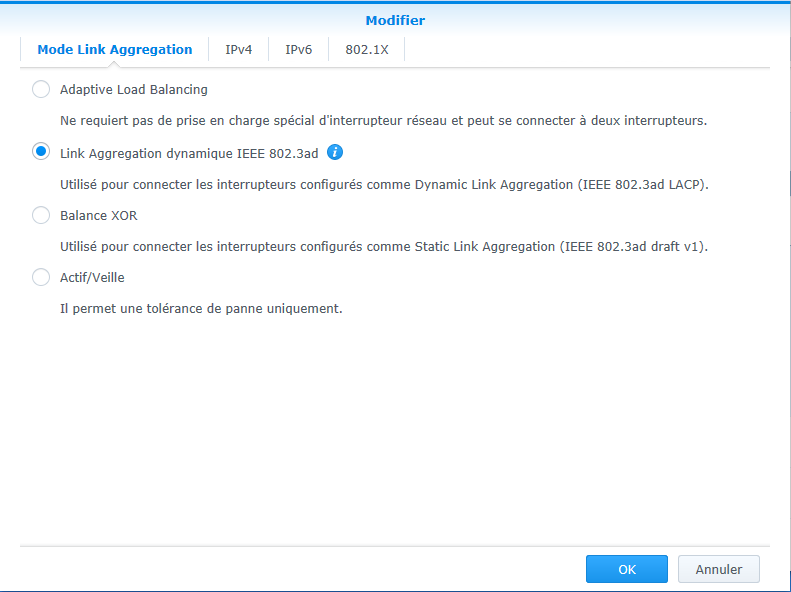Image resolution: width=791 pixels, height=592 pixels.
Task: Click the Dynamic Link Aggregation LACP description text
Action: [x=384, y=185]
